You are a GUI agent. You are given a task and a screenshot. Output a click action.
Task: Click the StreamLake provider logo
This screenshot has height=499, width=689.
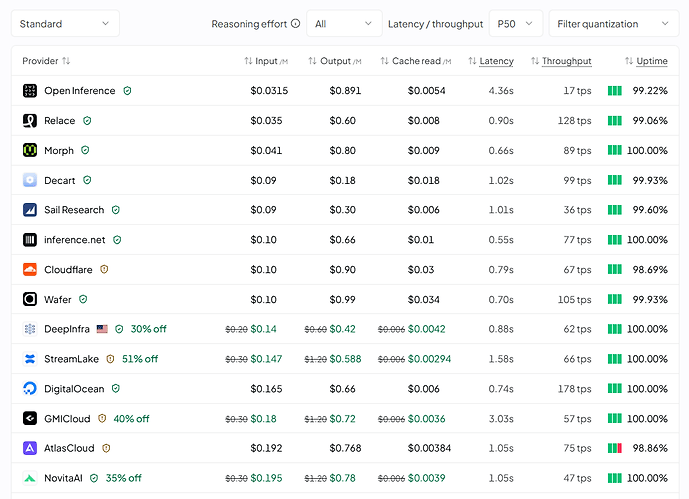30,359
